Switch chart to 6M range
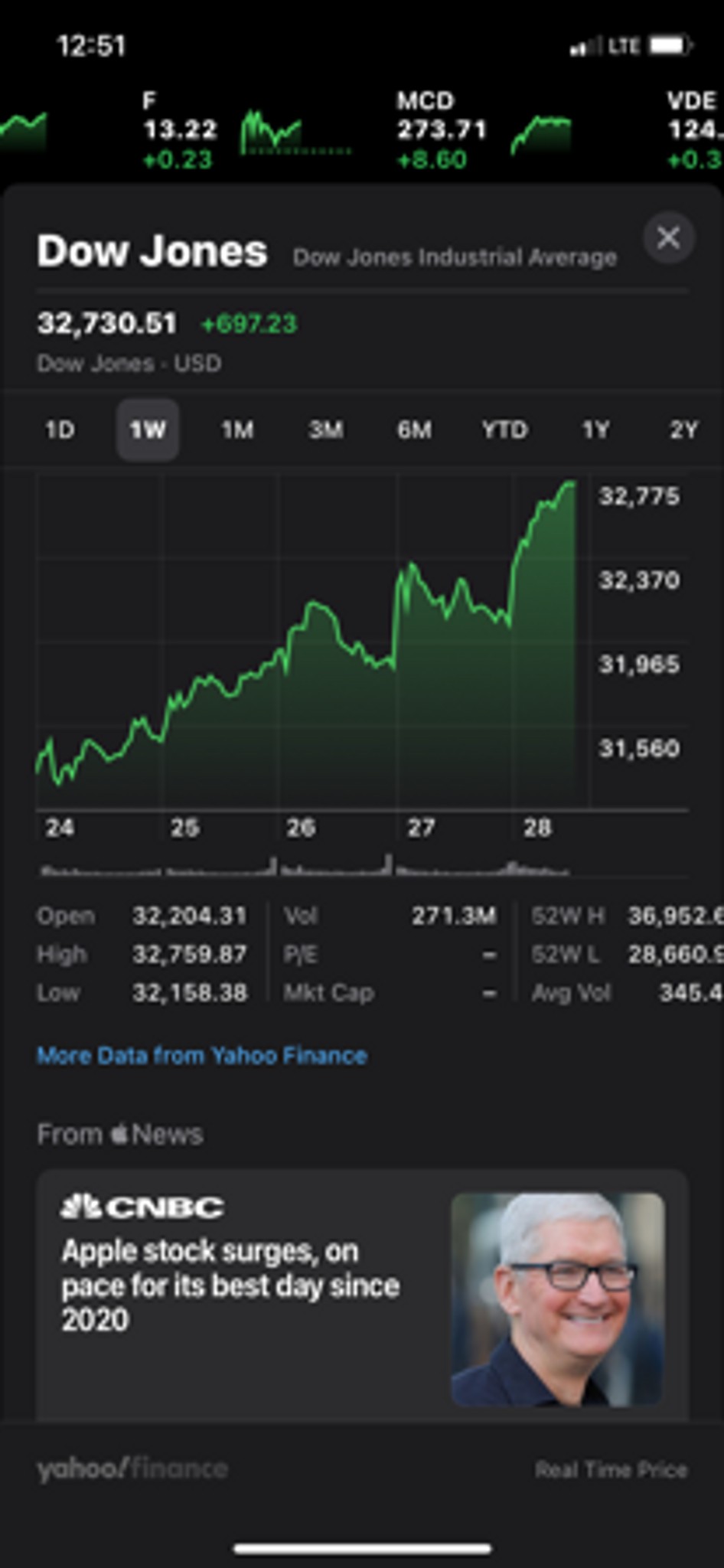 coord(414,430)
